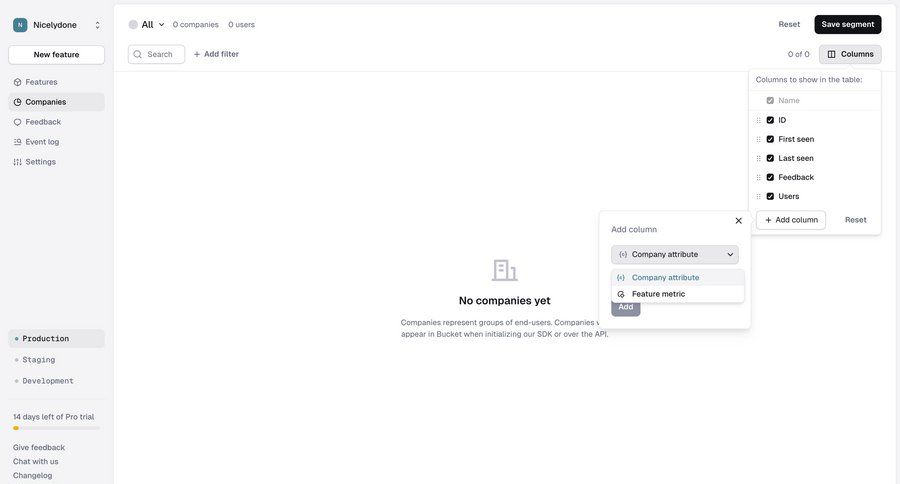
Task: Close the Add column popup
Action: click(x=739, y=221)
